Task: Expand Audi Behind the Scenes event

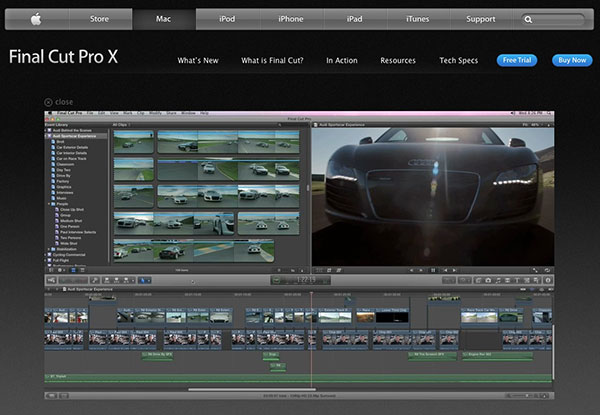Action: 46,130
